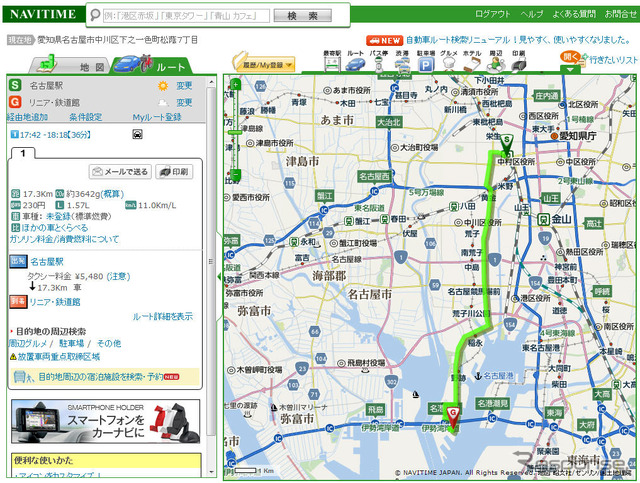Click the 行きたいリスト link
640x483 pixels.
coord(613,60)
